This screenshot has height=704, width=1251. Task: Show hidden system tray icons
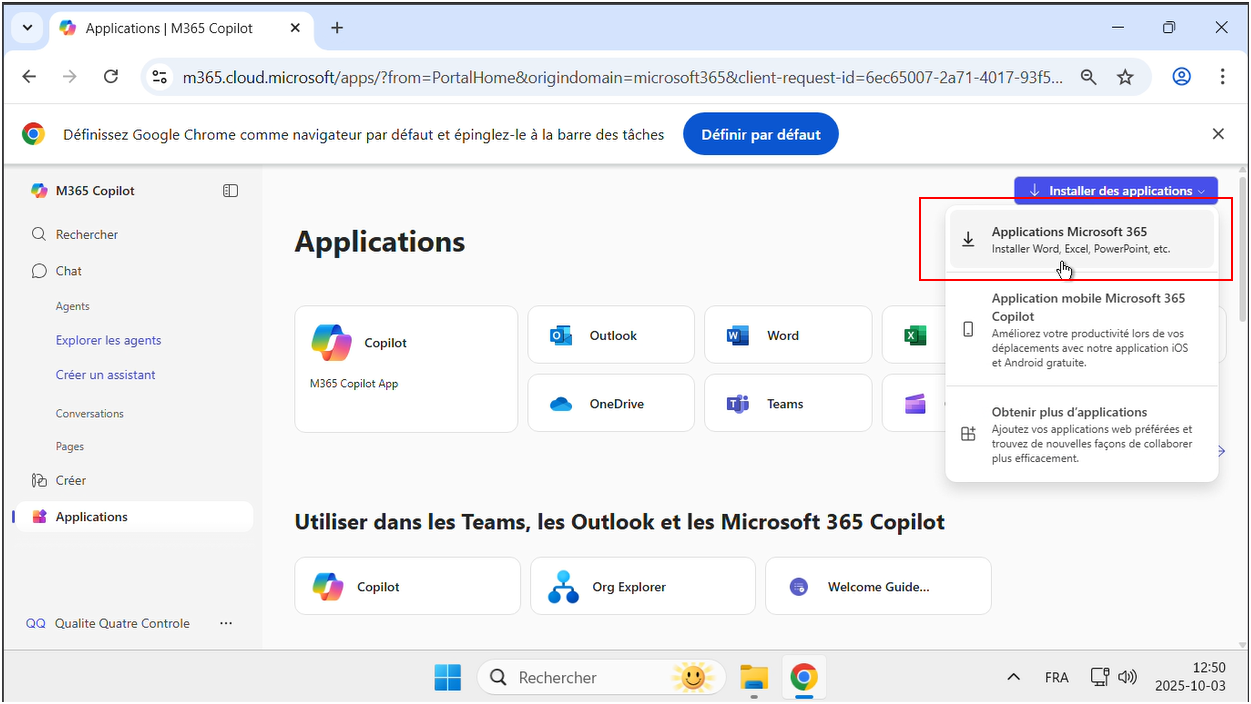1013,677
